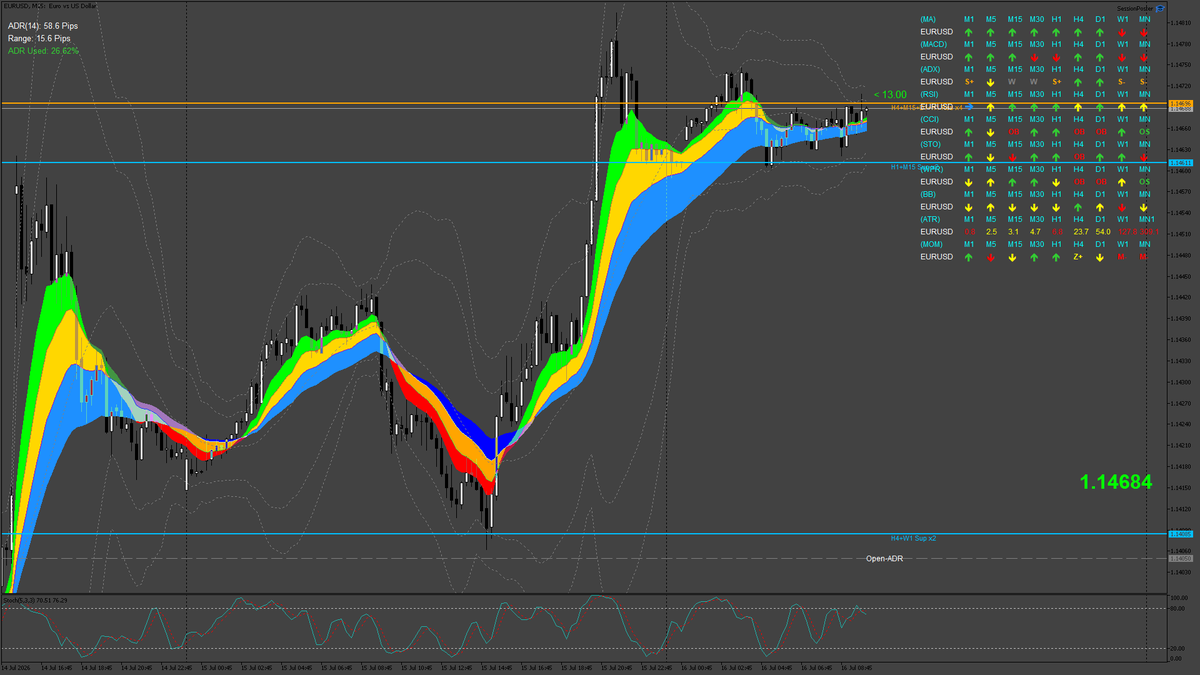The height and width of the screenshot is (675, 1200).
Task: Click the BB row's D1 yellow up arrow
Action: click(1100, 207)
